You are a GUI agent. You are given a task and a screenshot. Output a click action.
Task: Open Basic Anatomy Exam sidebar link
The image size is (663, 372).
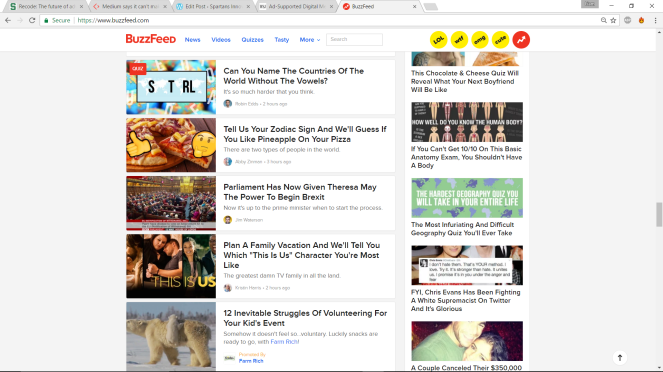466,157
